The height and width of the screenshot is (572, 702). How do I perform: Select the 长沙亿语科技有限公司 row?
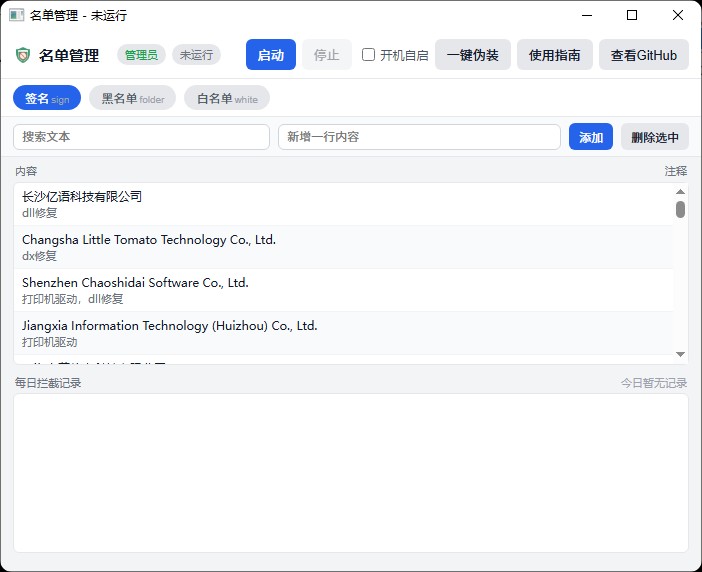click(x=343, y=204)
